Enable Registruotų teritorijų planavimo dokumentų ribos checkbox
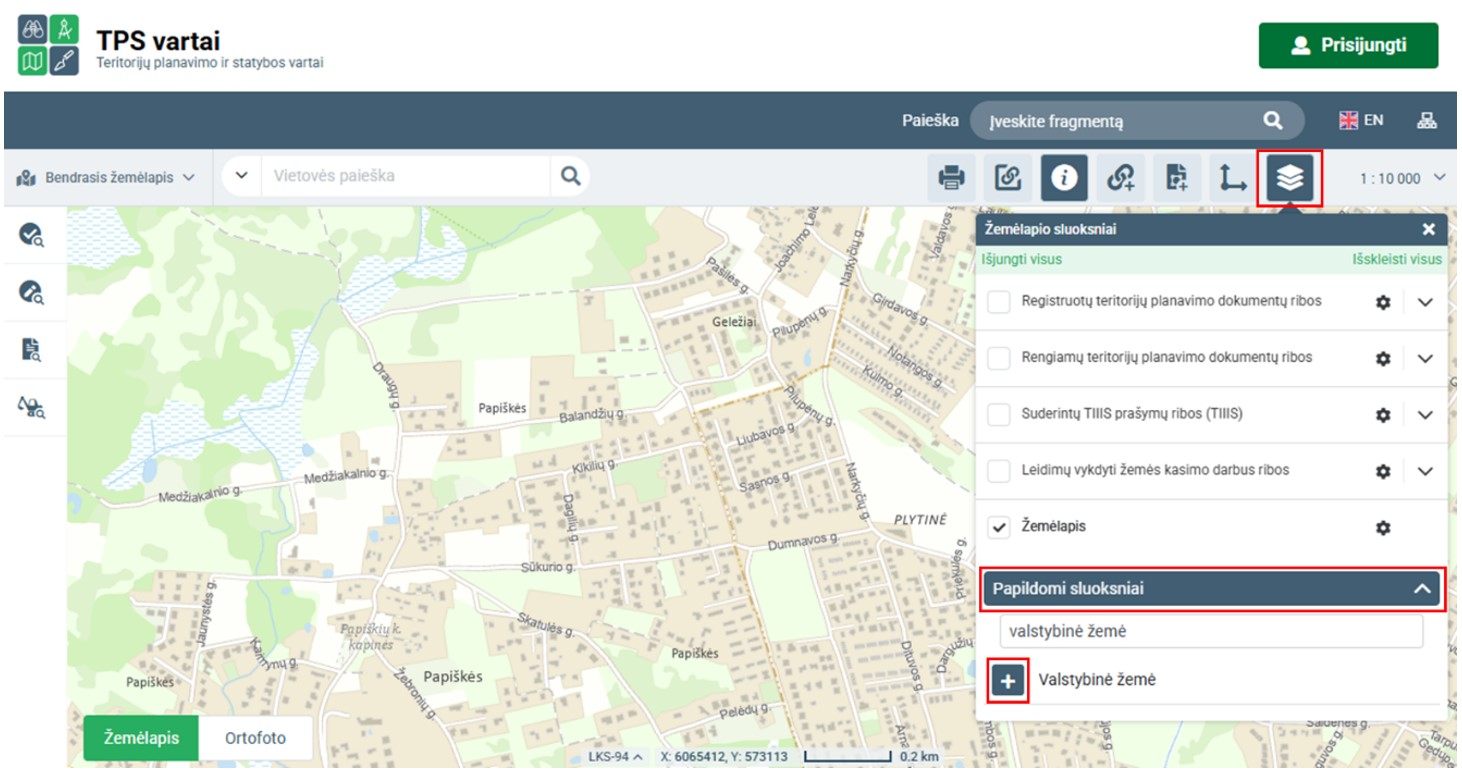 (999, 302)
